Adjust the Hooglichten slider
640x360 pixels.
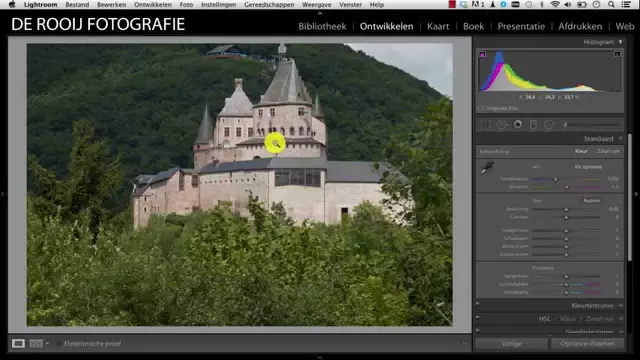pyautogui.click(x=565, y=231)
